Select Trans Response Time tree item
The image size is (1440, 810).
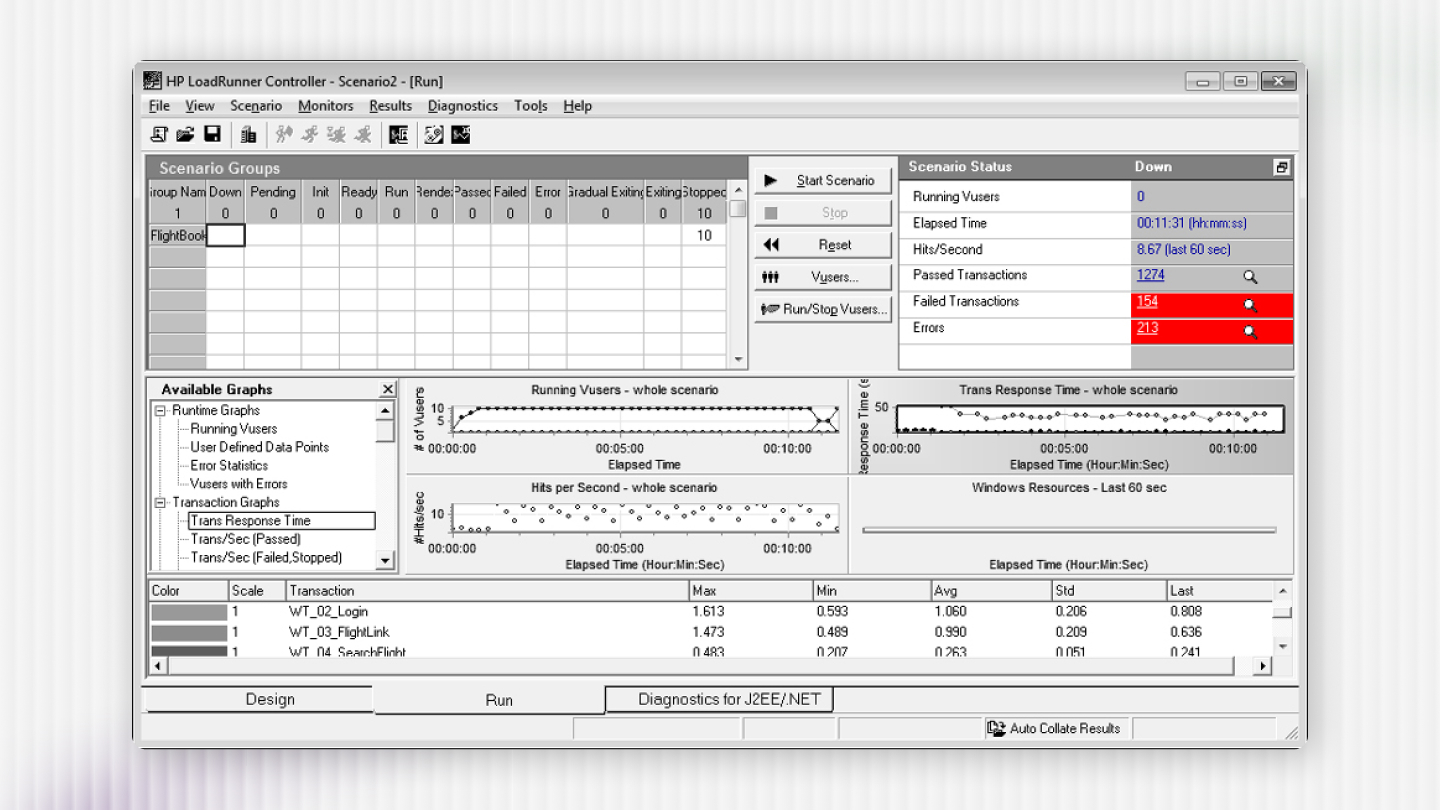pyautogui.click(x=282, y=521)
